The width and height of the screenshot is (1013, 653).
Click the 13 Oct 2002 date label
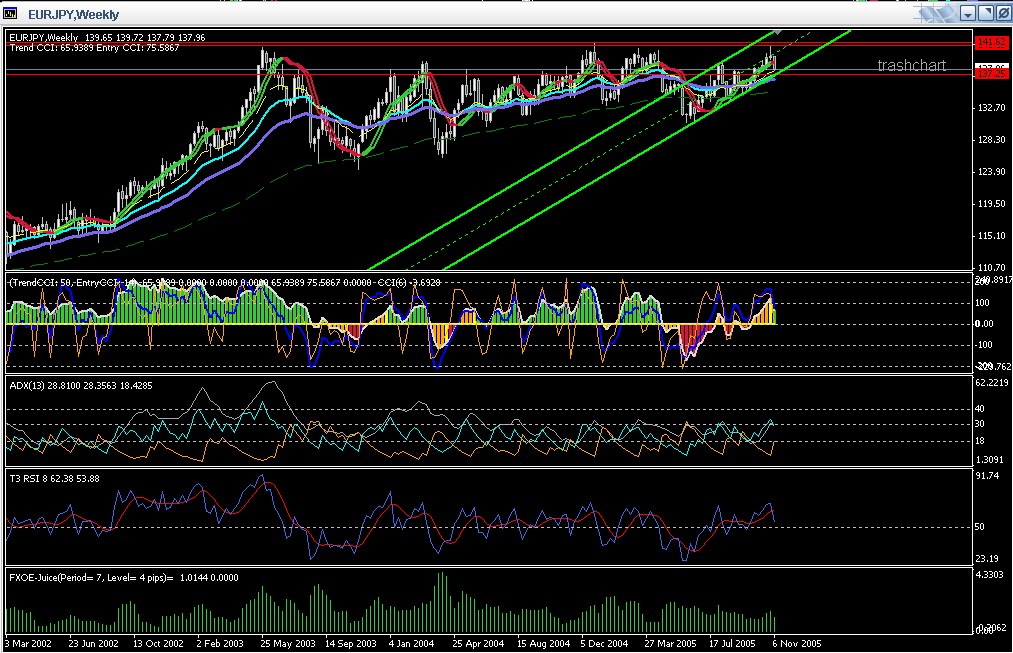pyautogui.click(x=158, y=643)
